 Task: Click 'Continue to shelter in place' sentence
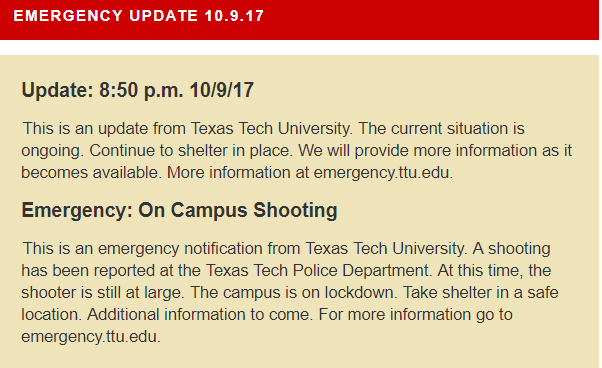point(191,151)
